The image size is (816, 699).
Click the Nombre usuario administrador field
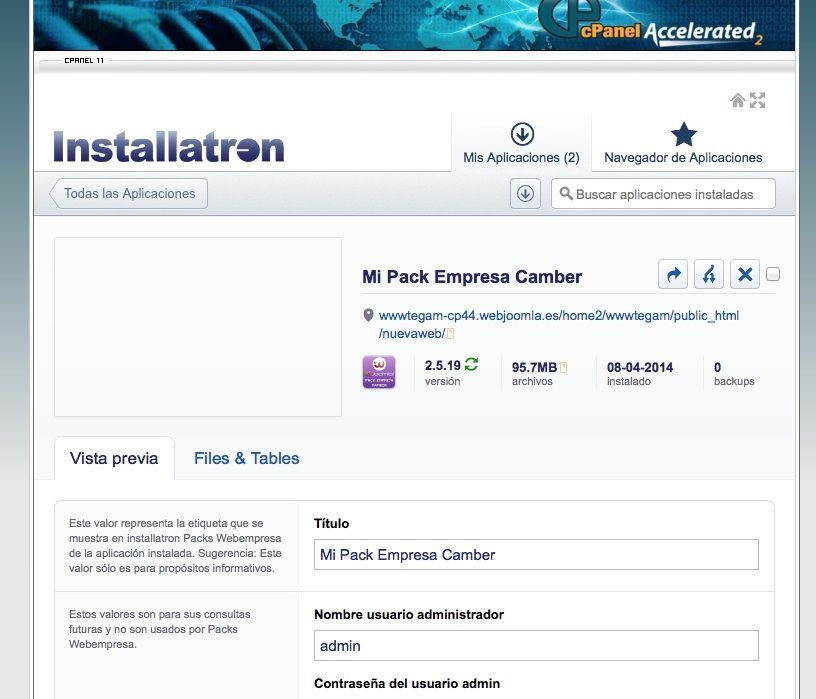[x=536, y=645]
